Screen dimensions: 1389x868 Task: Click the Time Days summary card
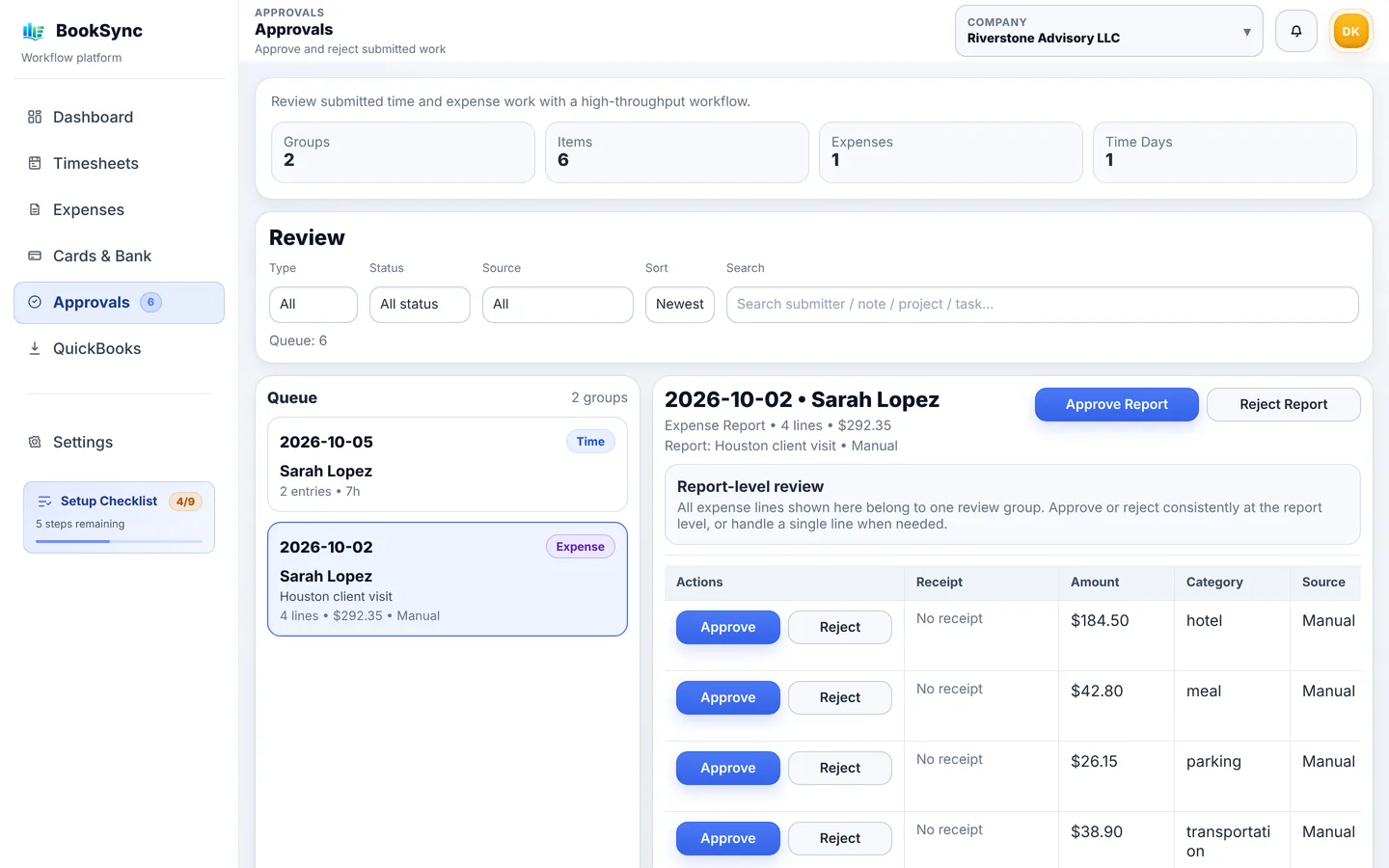[1225, 152]
